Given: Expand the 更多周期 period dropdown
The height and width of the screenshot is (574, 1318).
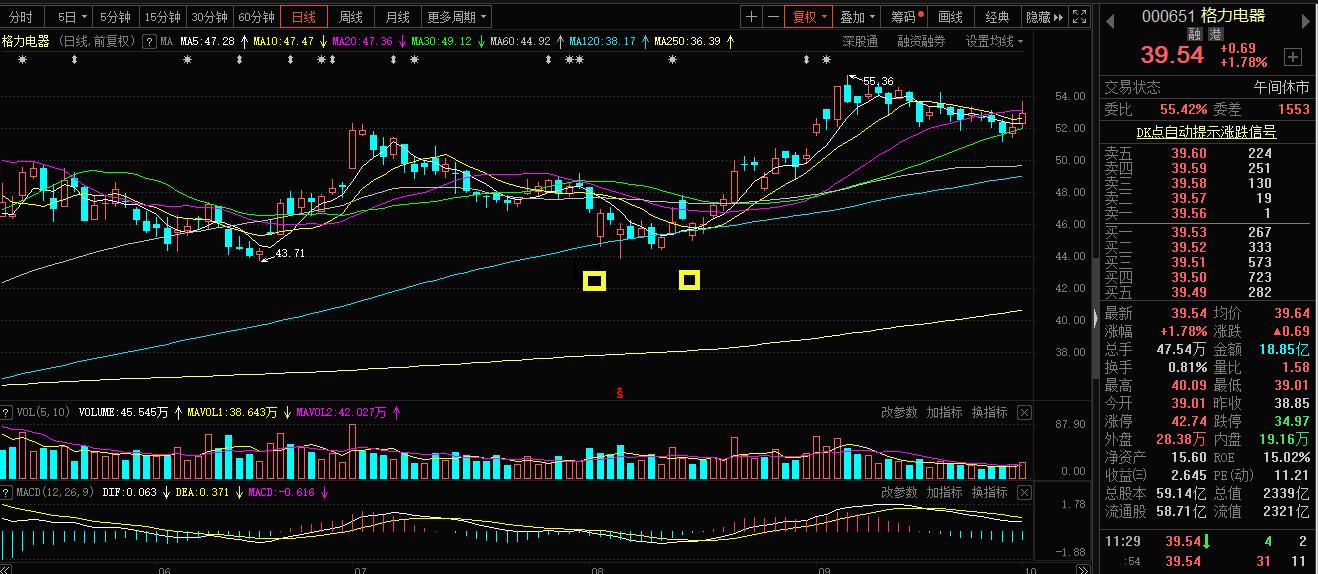Looking at the screenshot, I should [456, 17].
